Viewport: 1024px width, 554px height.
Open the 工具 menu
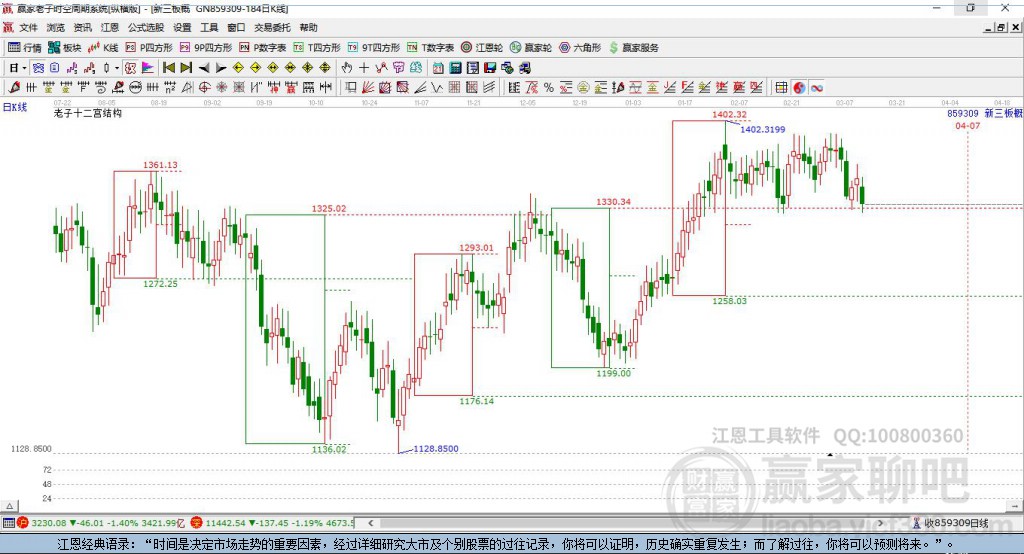click(209, 27)
